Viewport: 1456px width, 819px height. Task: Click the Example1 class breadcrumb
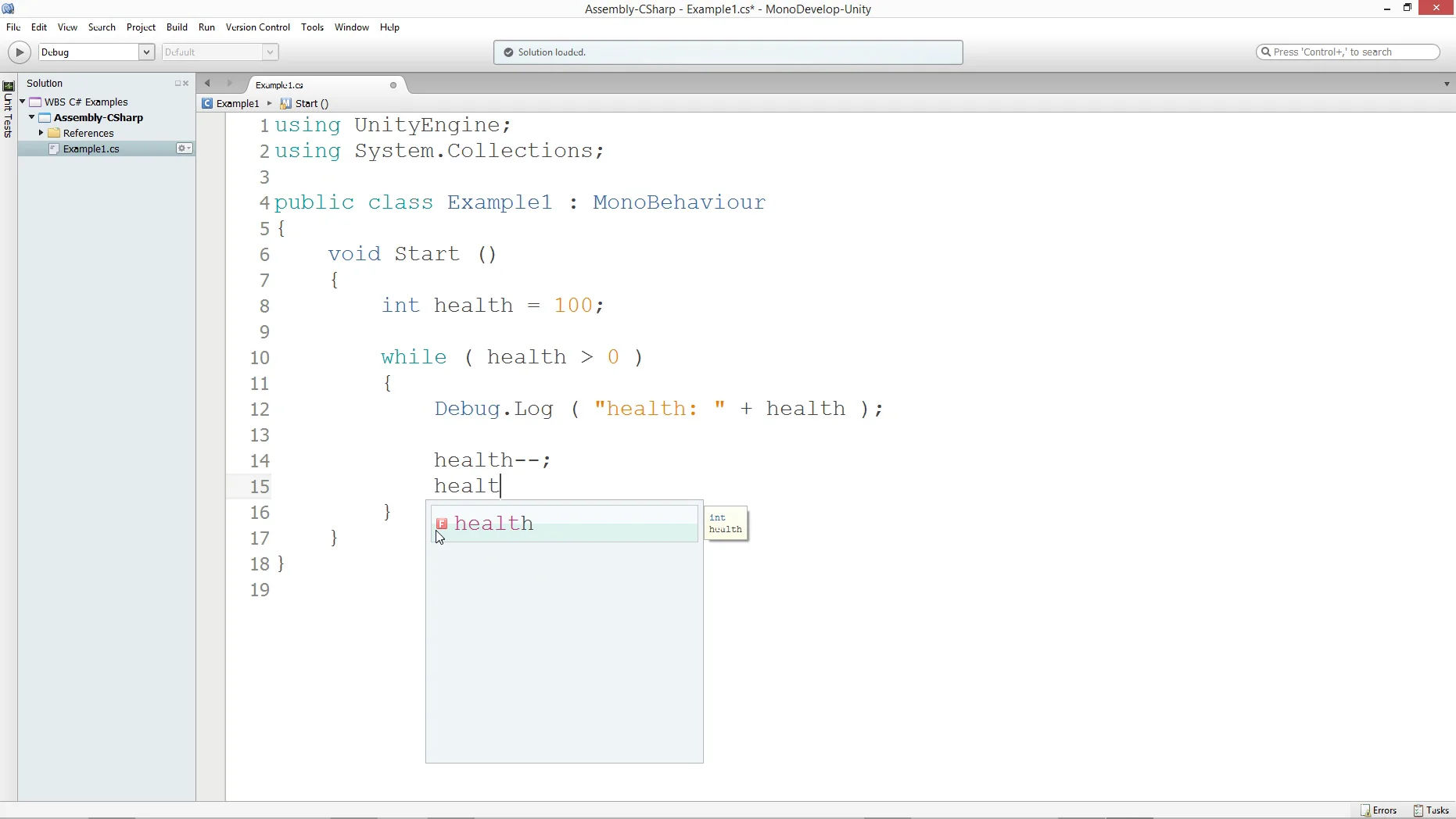[x=231, y=103]
